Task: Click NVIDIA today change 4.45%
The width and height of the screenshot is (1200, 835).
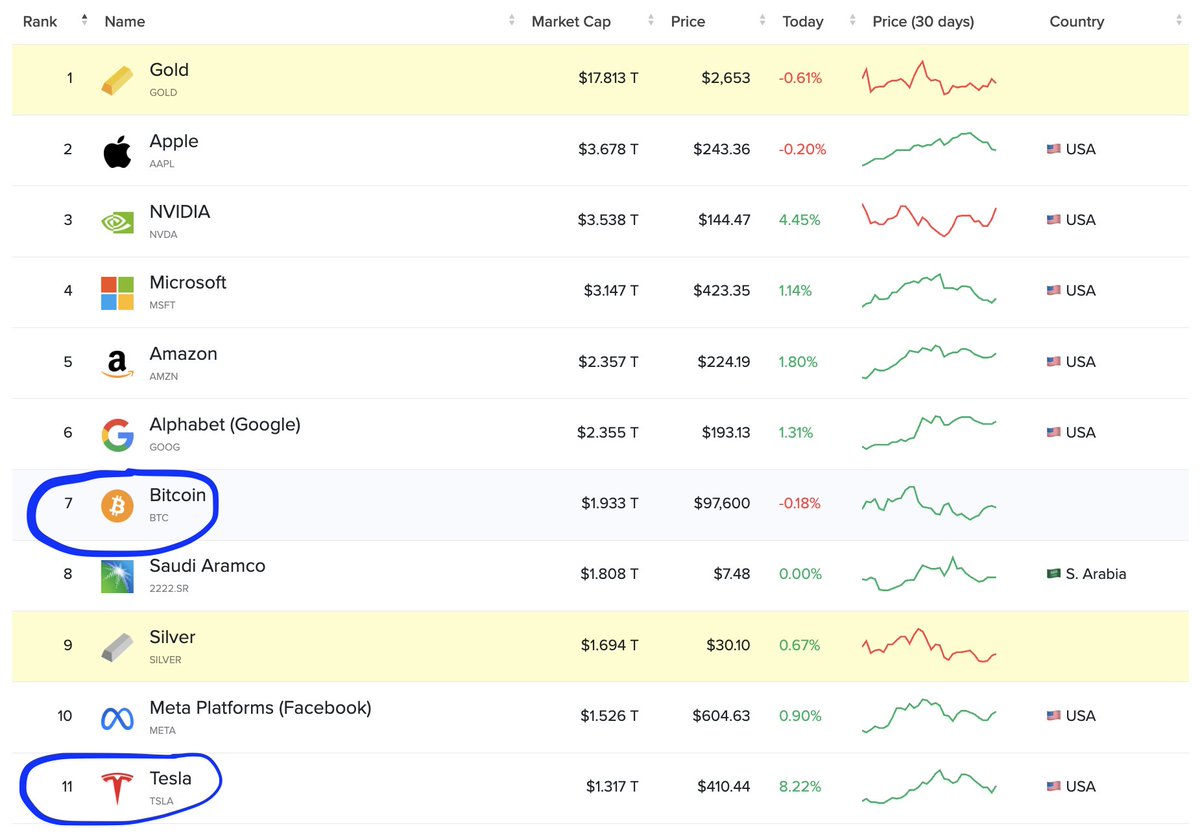Action: tap(800, 220)
